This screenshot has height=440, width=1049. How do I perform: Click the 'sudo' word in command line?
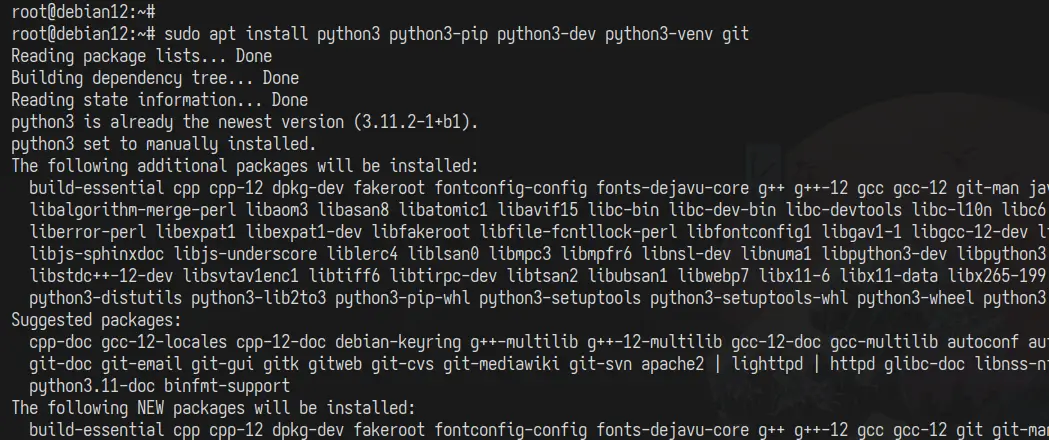182,33
